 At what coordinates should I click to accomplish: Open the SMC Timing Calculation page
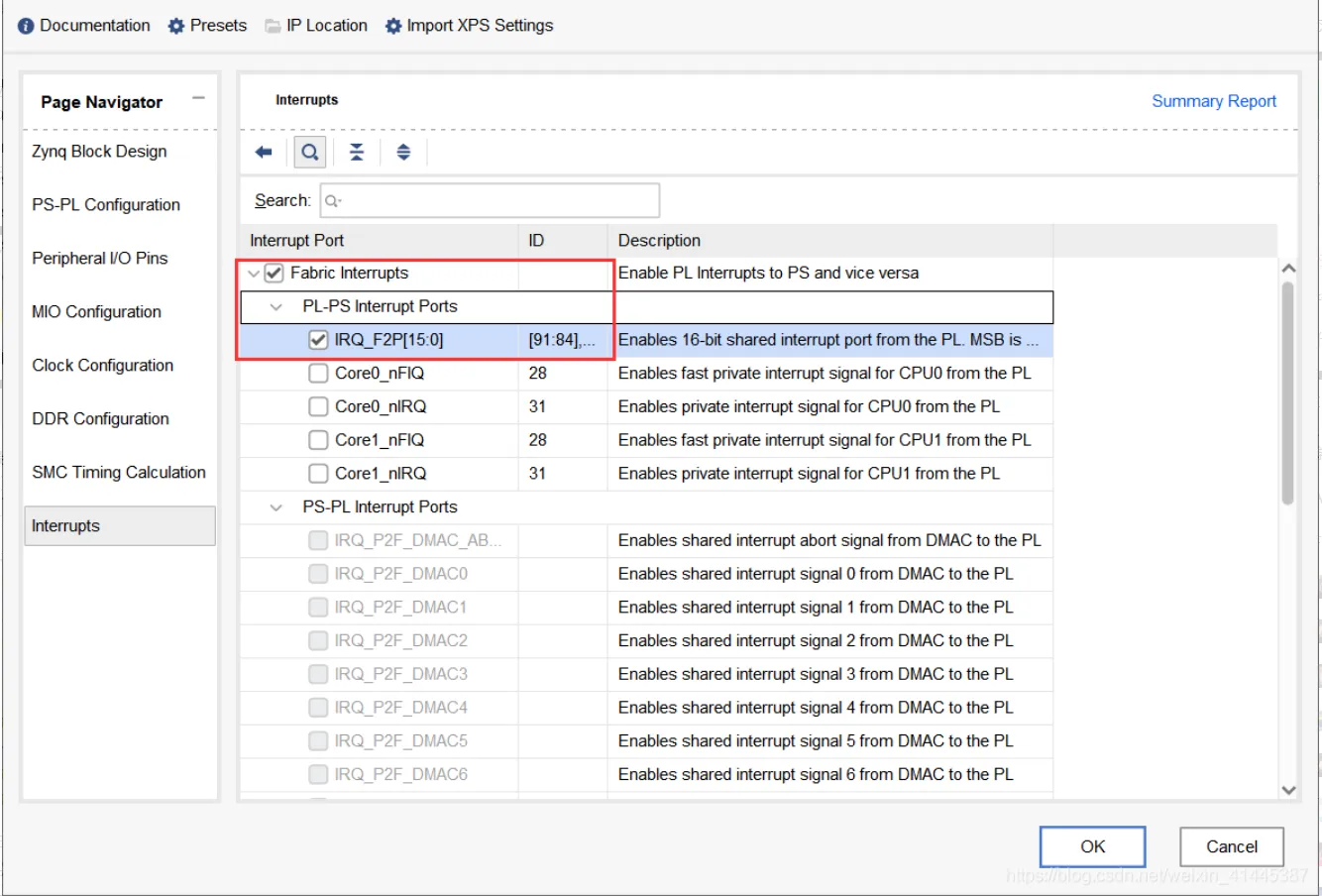coord(119,473)
